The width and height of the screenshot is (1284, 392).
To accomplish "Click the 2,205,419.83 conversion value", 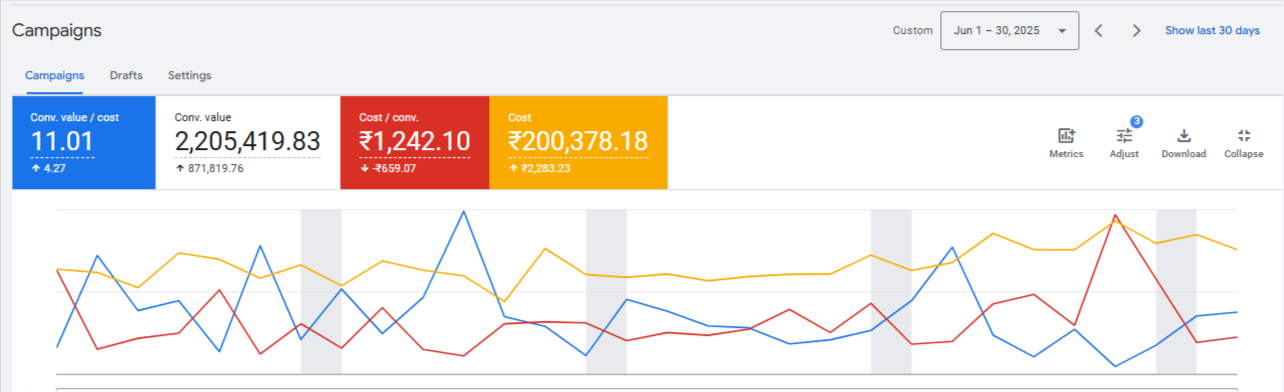I will tap(247, 142).
